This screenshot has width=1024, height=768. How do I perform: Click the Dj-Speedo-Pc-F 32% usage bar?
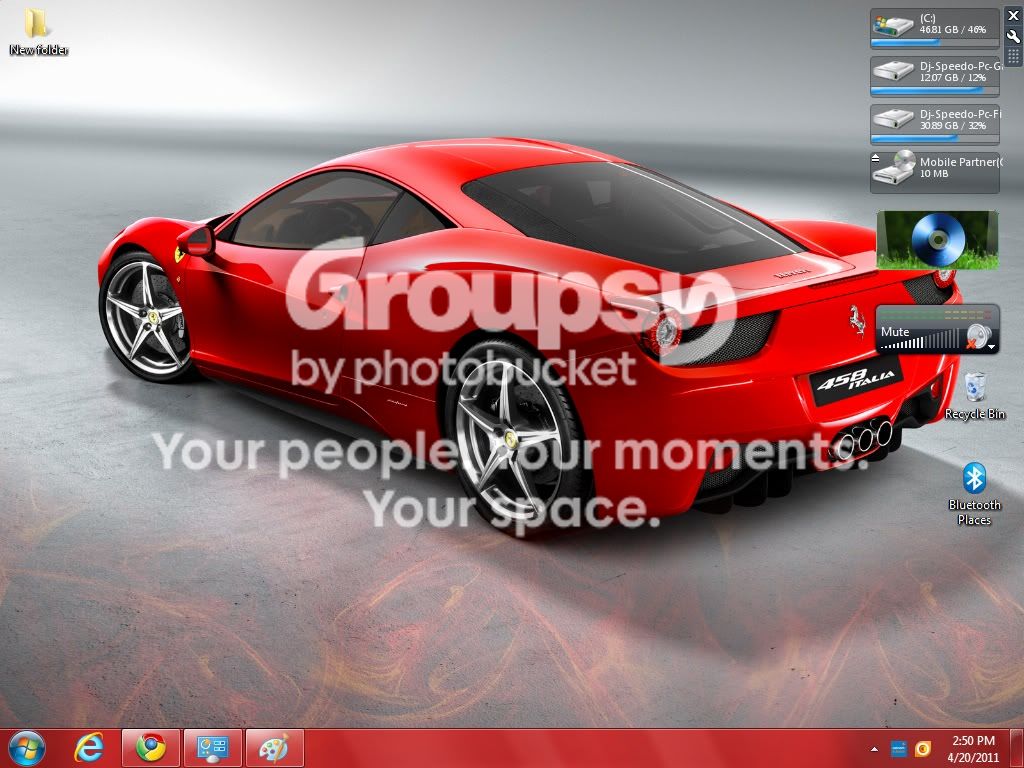pyautogui.click(x=935, y=138)
